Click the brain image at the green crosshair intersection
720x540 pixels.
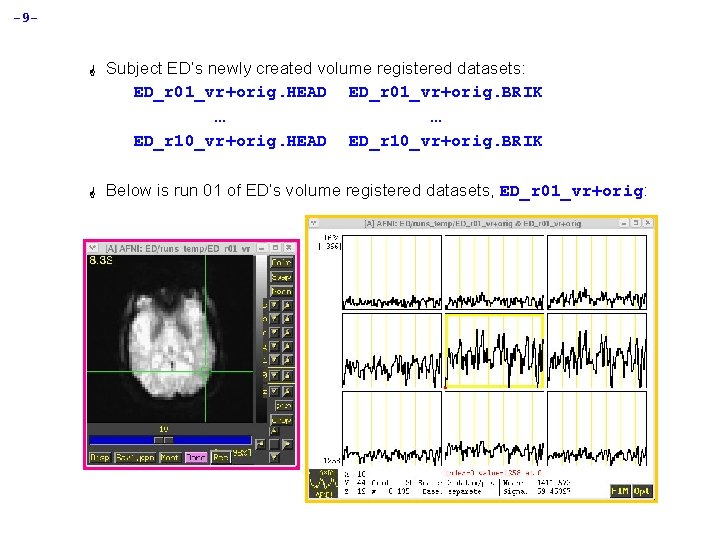205,371
